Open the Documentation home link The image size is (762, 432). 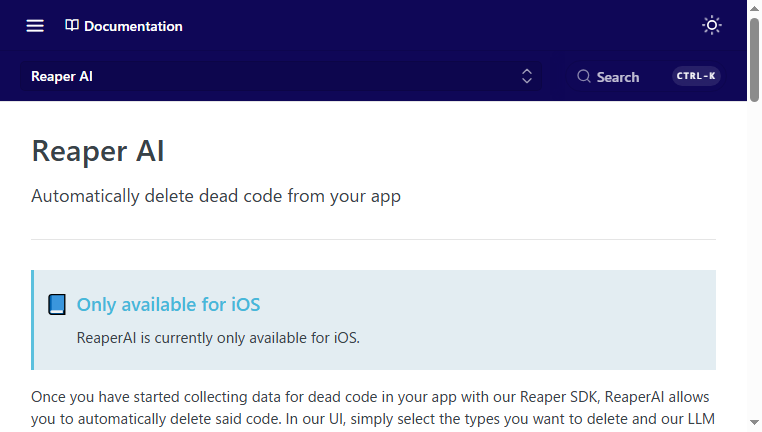point(124,26)
